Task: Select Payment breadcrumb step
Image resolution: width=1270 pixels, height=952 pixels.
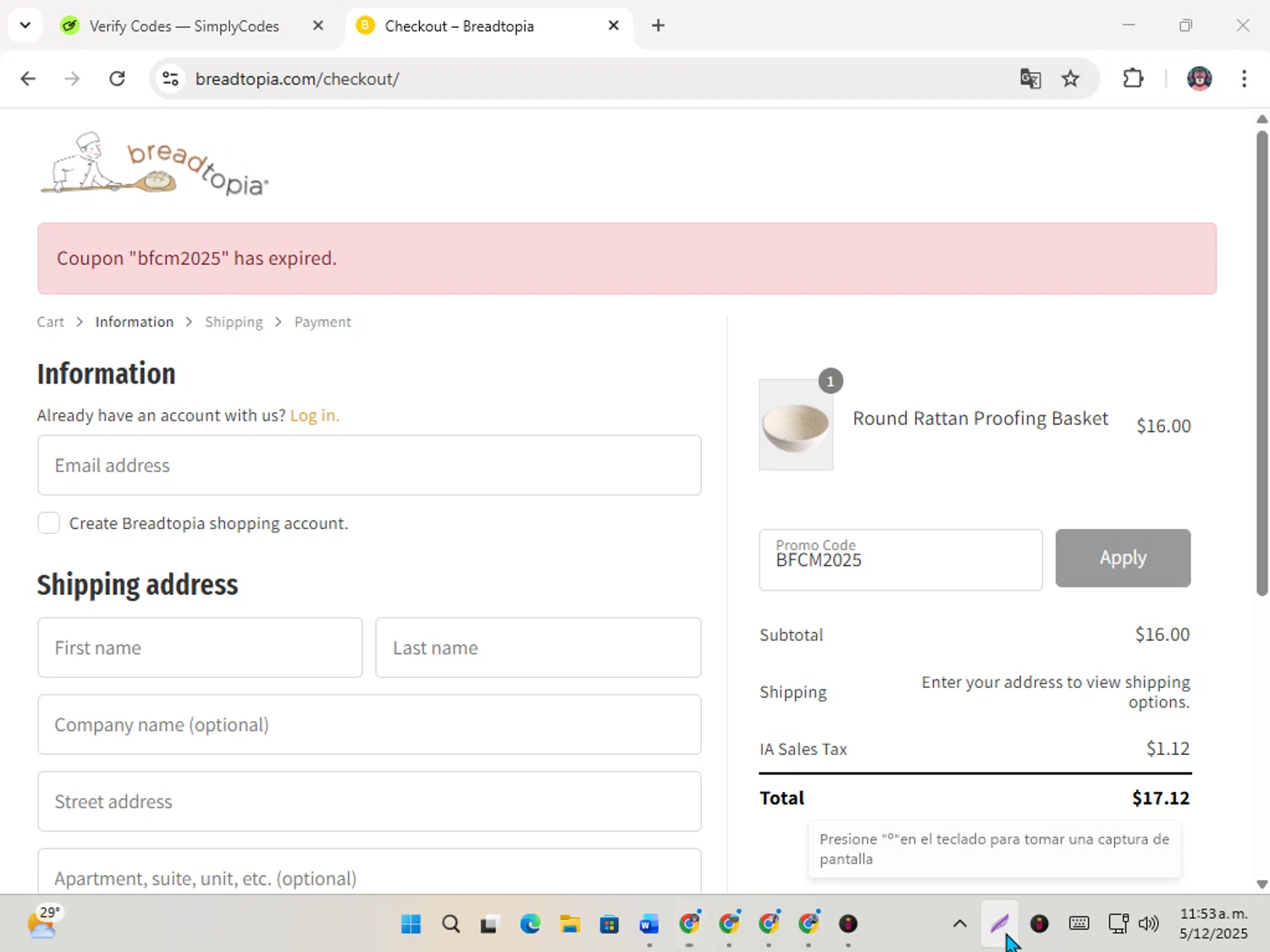Action: click(x=323, y=322)
